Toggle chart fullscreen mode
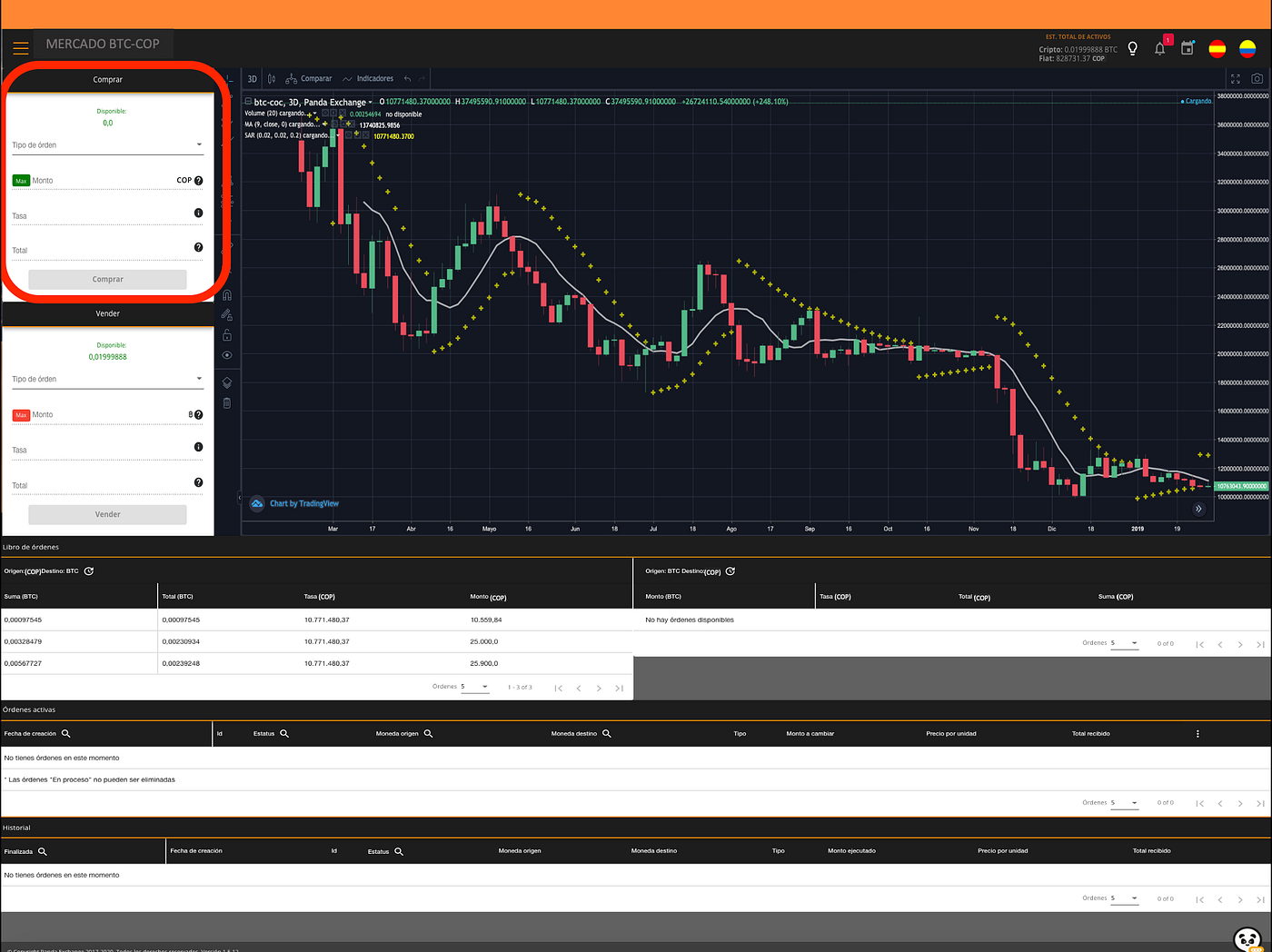1272x952 pixels. [1235, 79]
